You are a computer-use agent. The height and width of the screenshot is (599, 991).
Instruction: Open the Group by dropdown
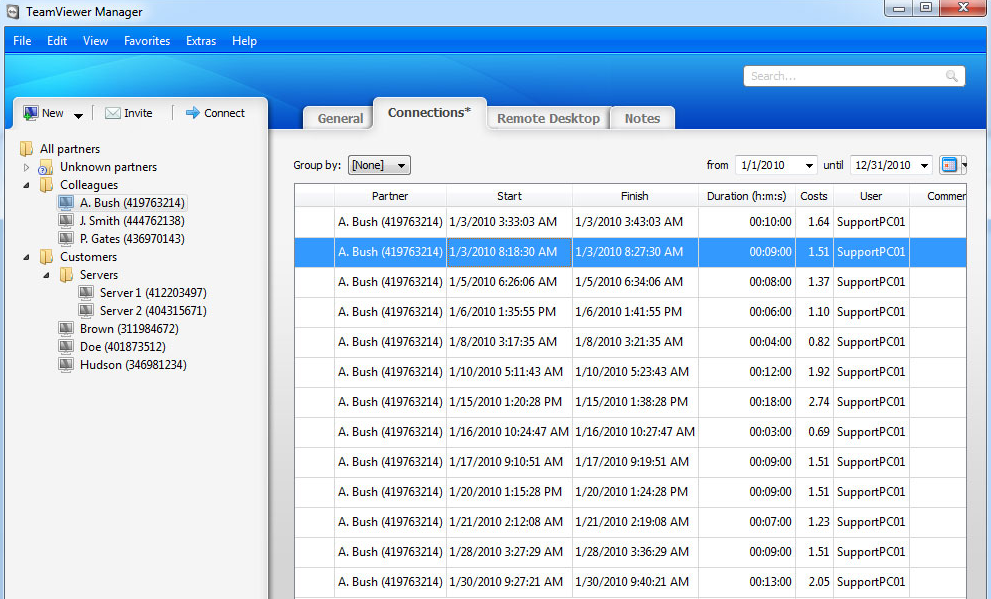379,165
